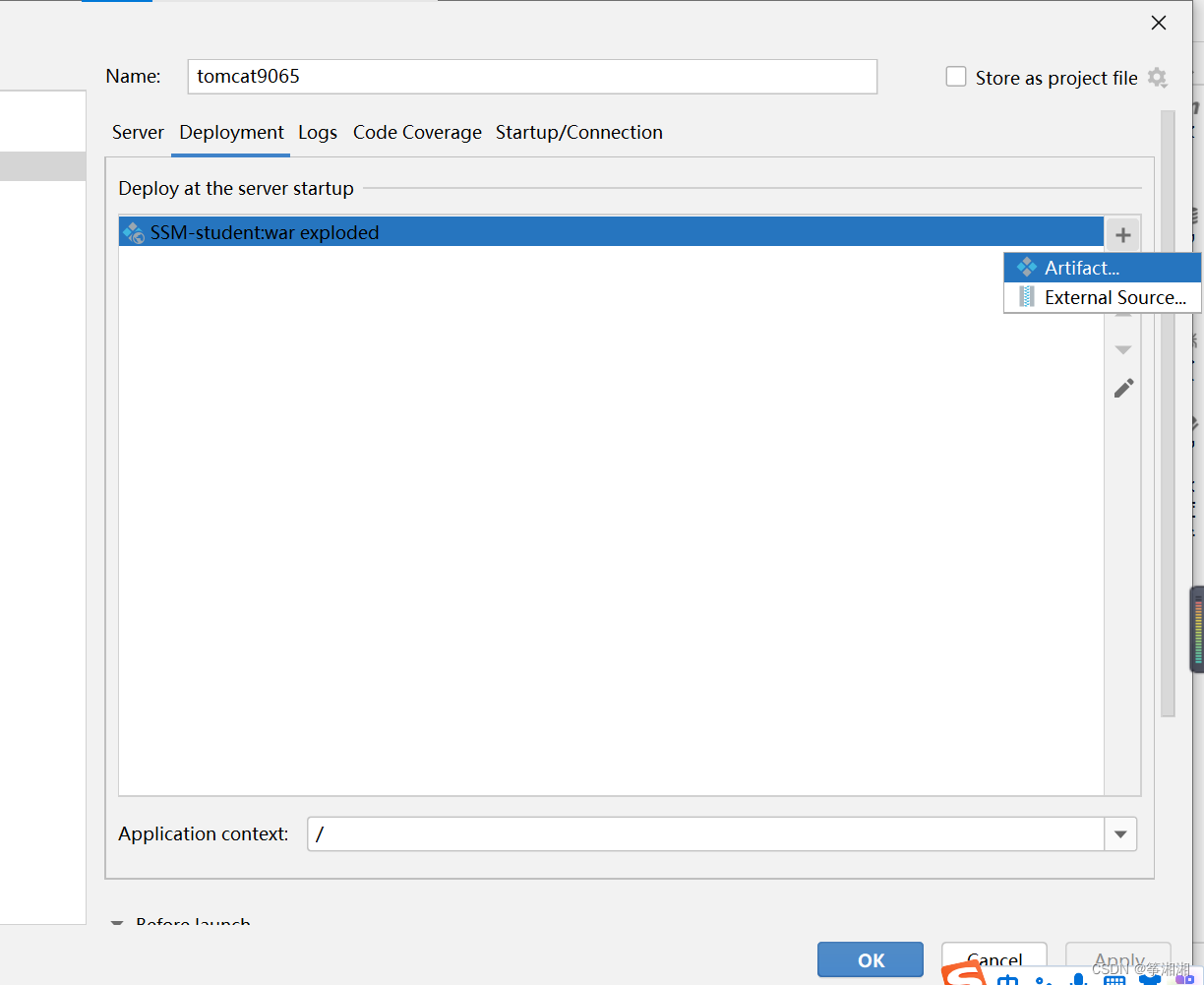
Task: Open the Application context dropdown arrow
Action: 1120,834
